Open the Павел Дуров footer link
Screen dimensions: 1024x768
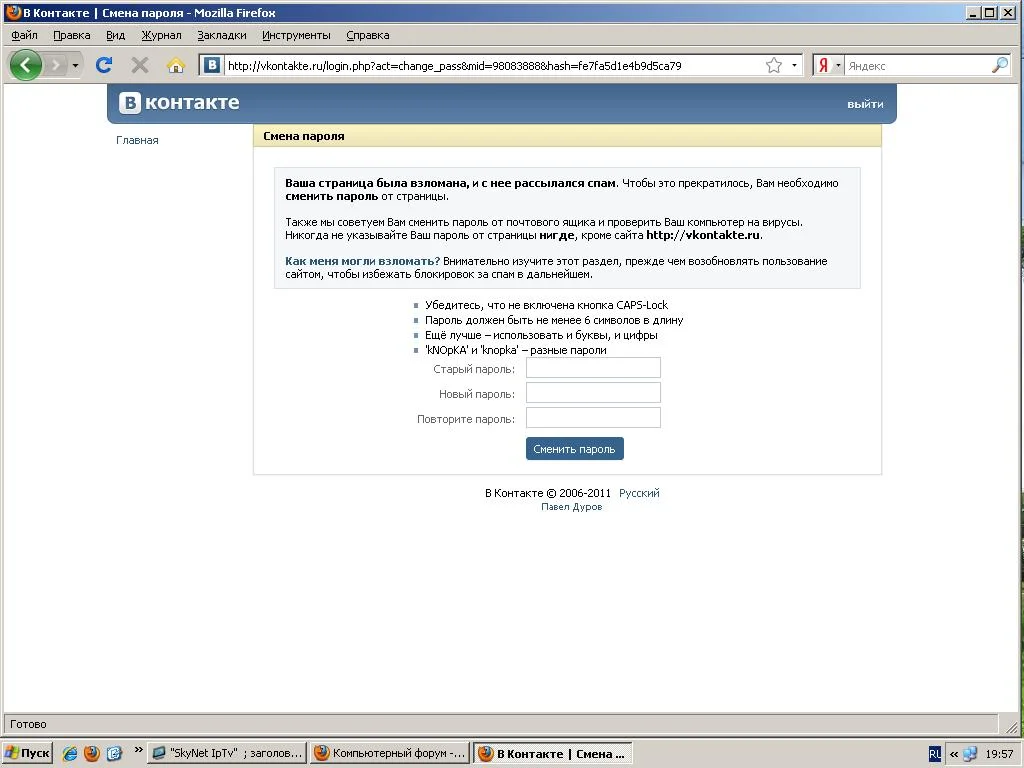571,507
